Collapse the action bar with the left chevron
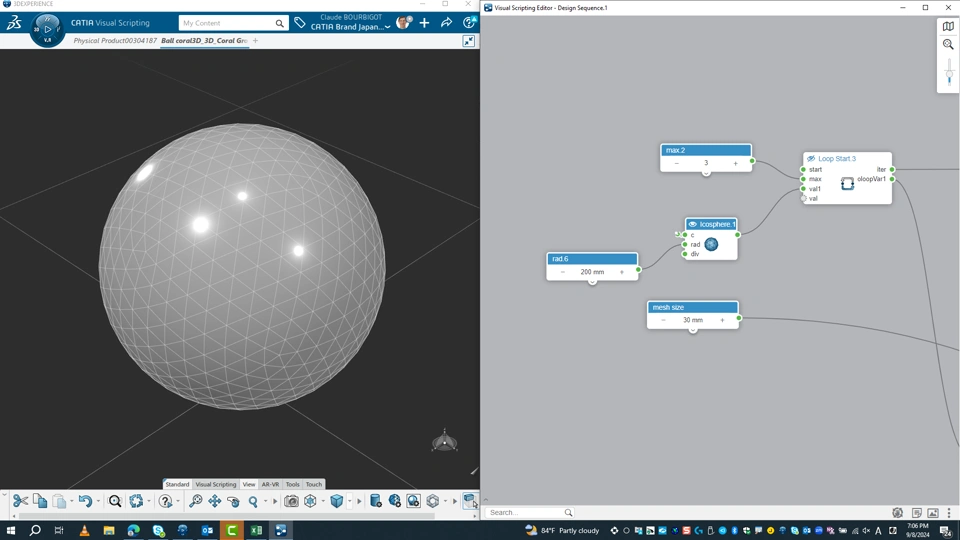The width and height of the screenshot is (960, 540). [x=4, y=494]
